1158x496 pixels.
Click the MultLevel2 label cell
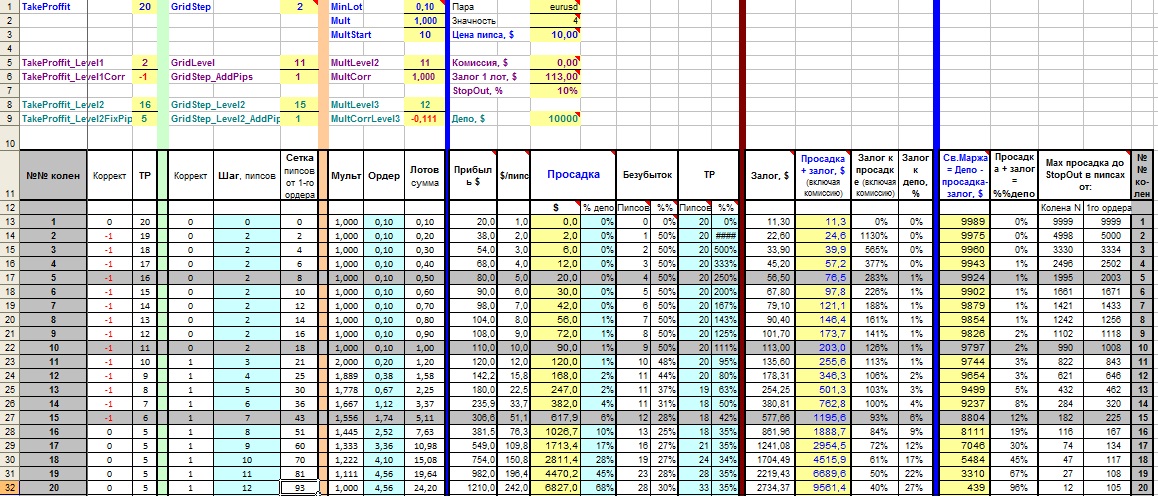[x=366, y=63]
